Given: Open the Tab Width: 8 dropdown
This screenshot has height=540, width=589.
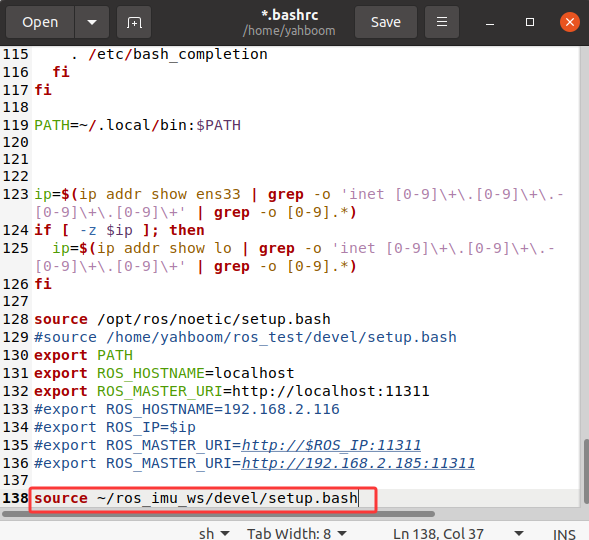Looking at the screenshot, I should [x=297, y=533].
